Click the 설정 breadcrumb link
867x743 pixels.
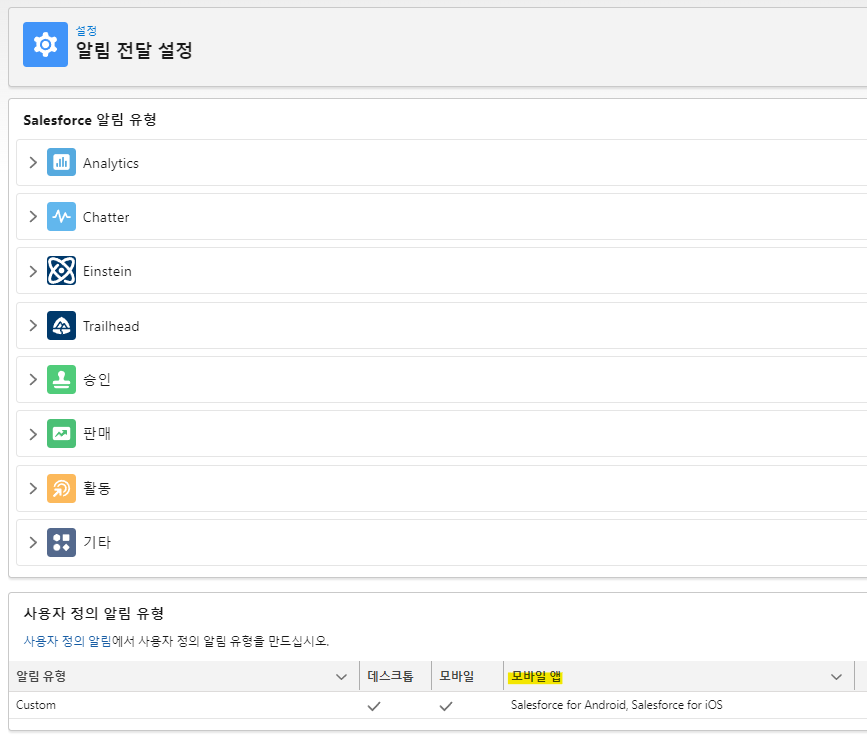click(86, 30)
